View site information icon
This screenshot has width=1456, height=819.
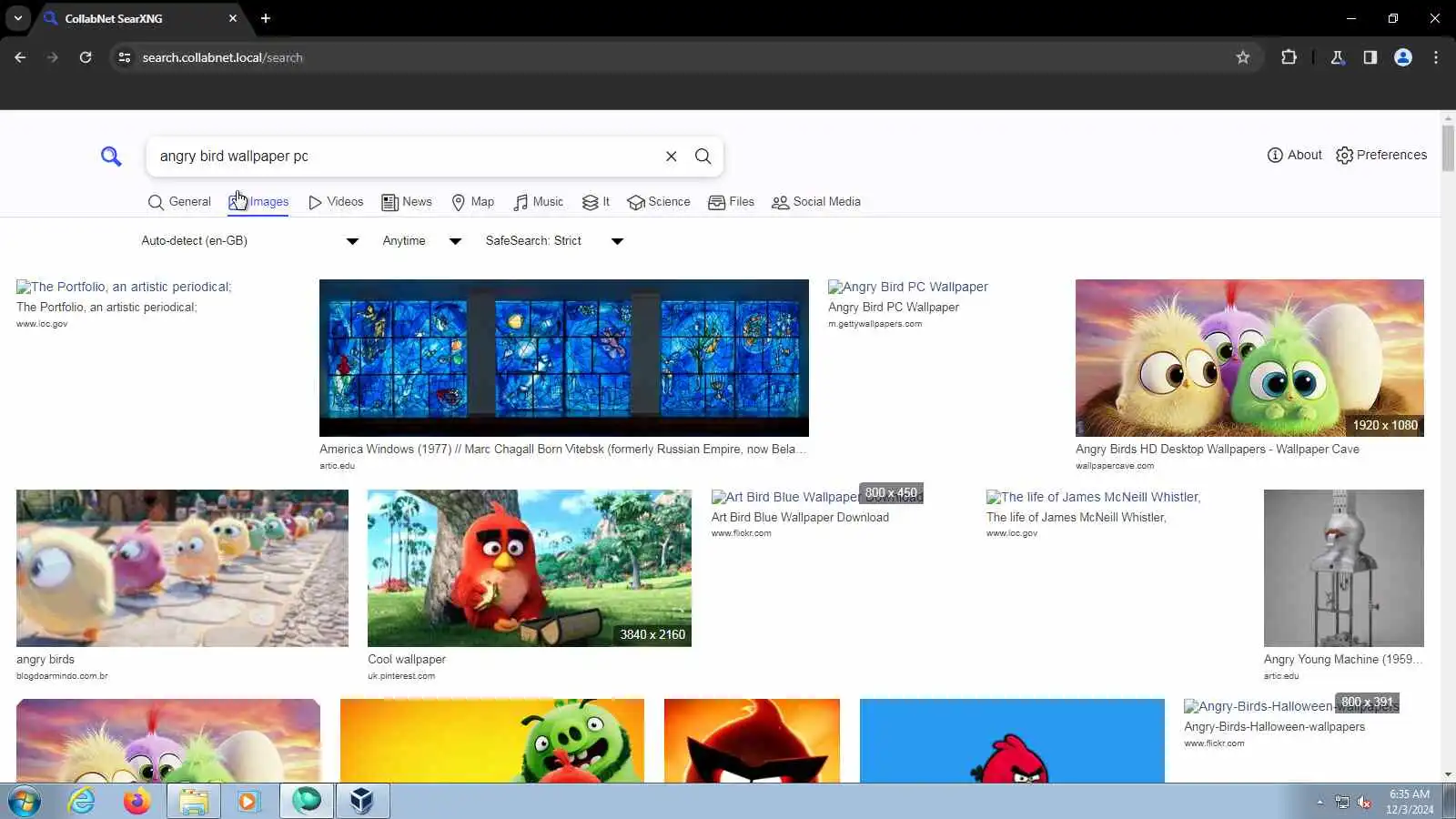(125, 57)
